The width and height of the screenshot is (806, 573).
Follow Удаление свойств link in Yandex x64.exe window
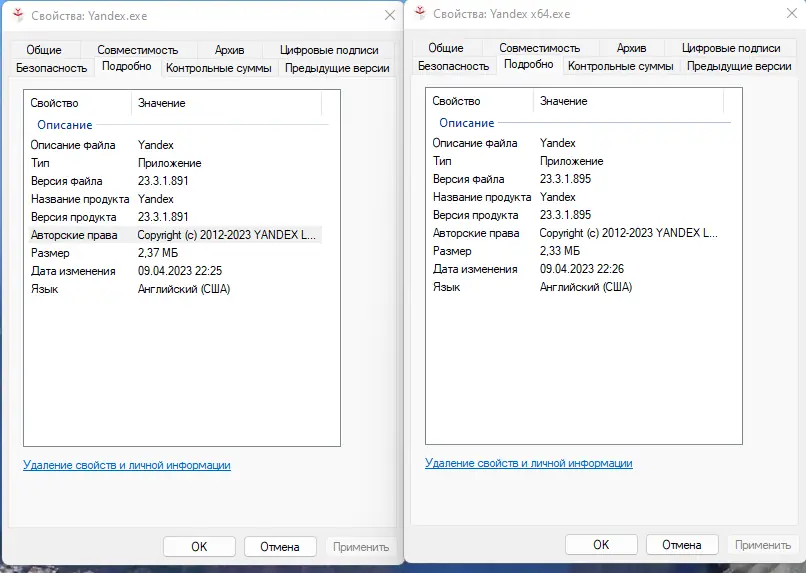pyautogui.click(x=529, y=463)
